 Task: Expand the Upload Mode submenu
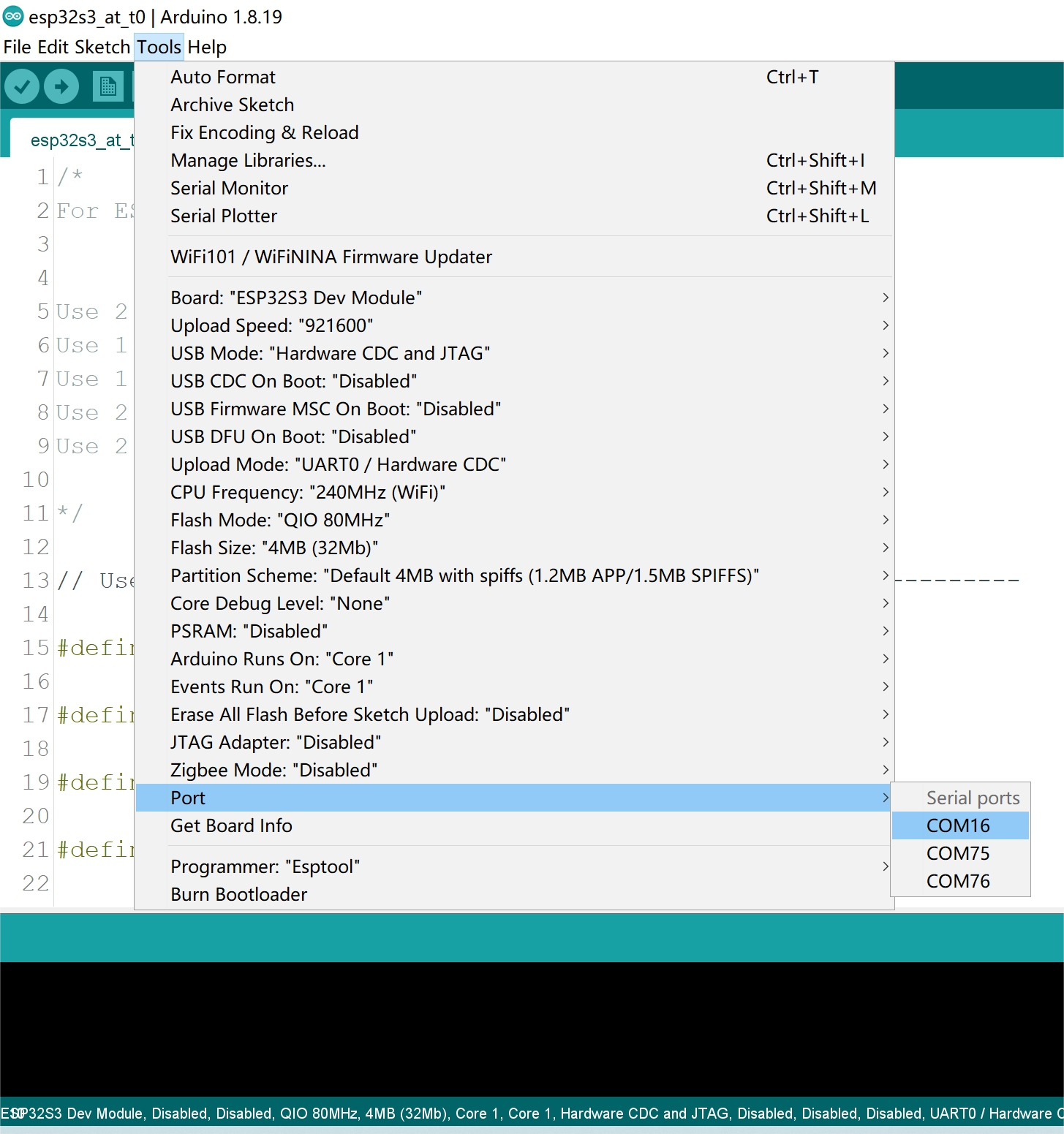pos(515,464)
